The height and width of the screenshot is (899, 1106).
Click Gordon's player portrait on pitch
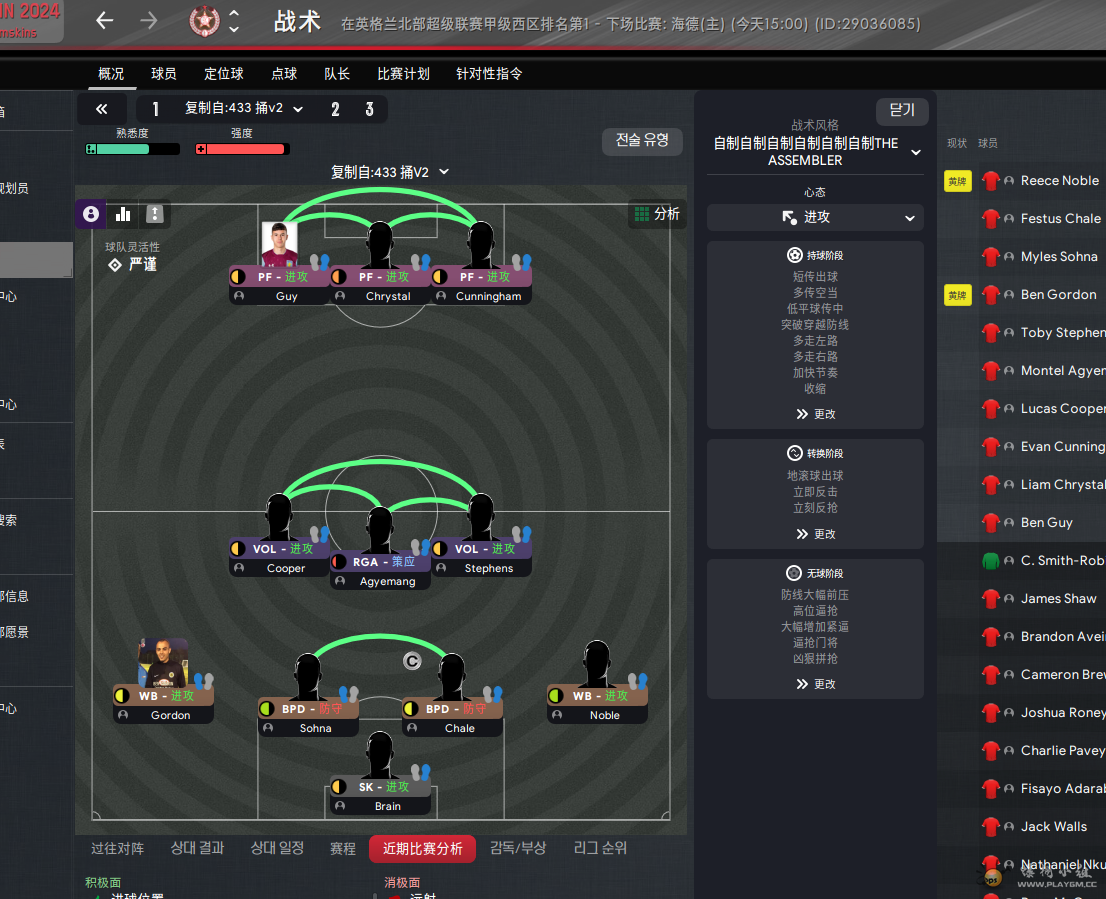coord(163,663)
